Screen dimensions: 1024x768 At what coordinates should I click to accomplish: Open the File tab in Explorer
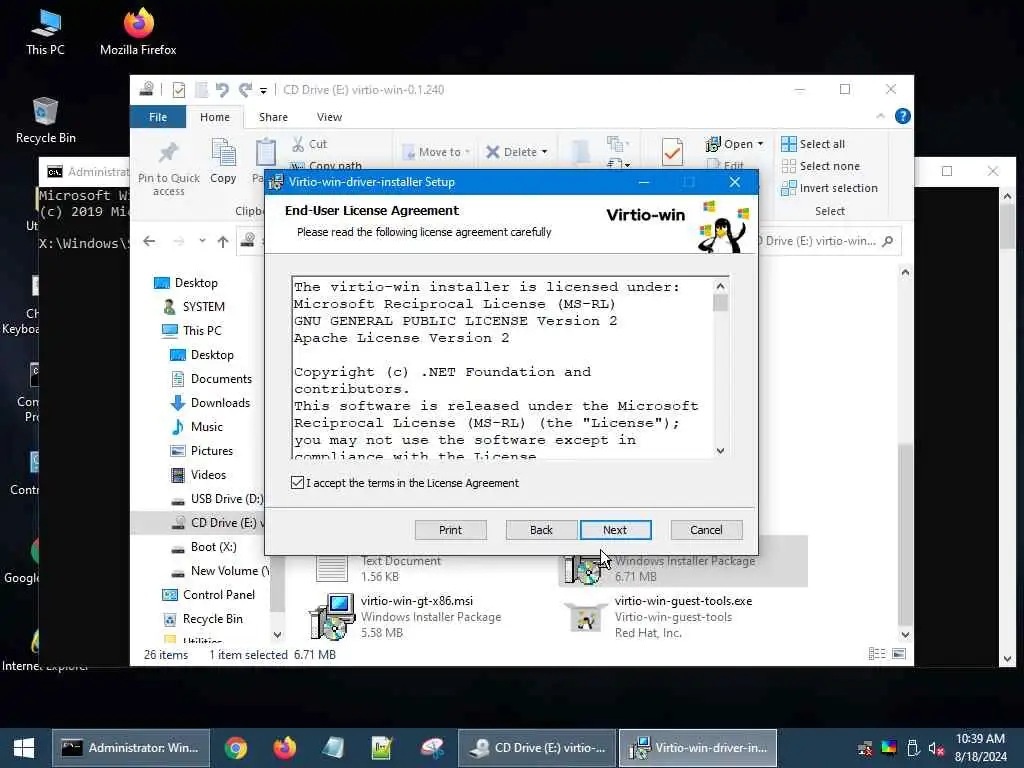[158, 117]
